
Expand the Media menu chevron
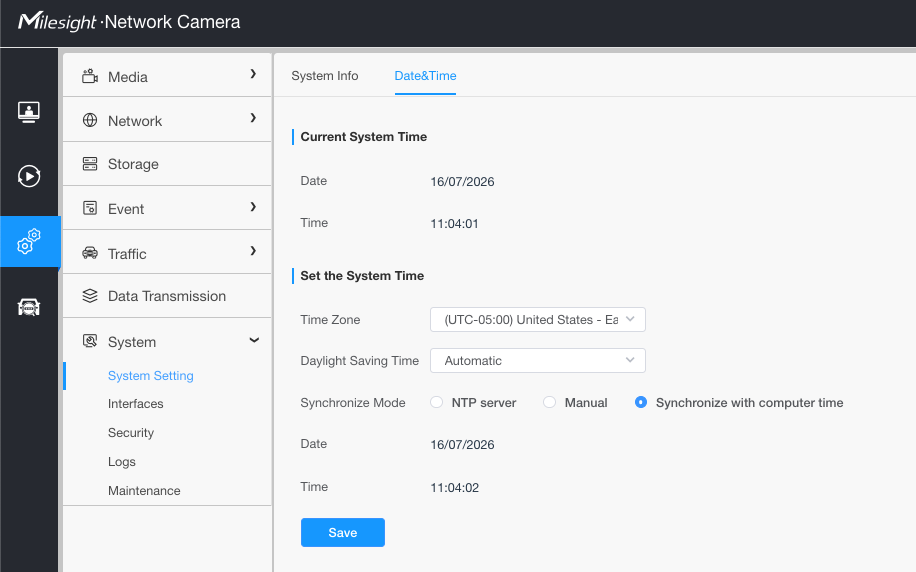(253, 74)
